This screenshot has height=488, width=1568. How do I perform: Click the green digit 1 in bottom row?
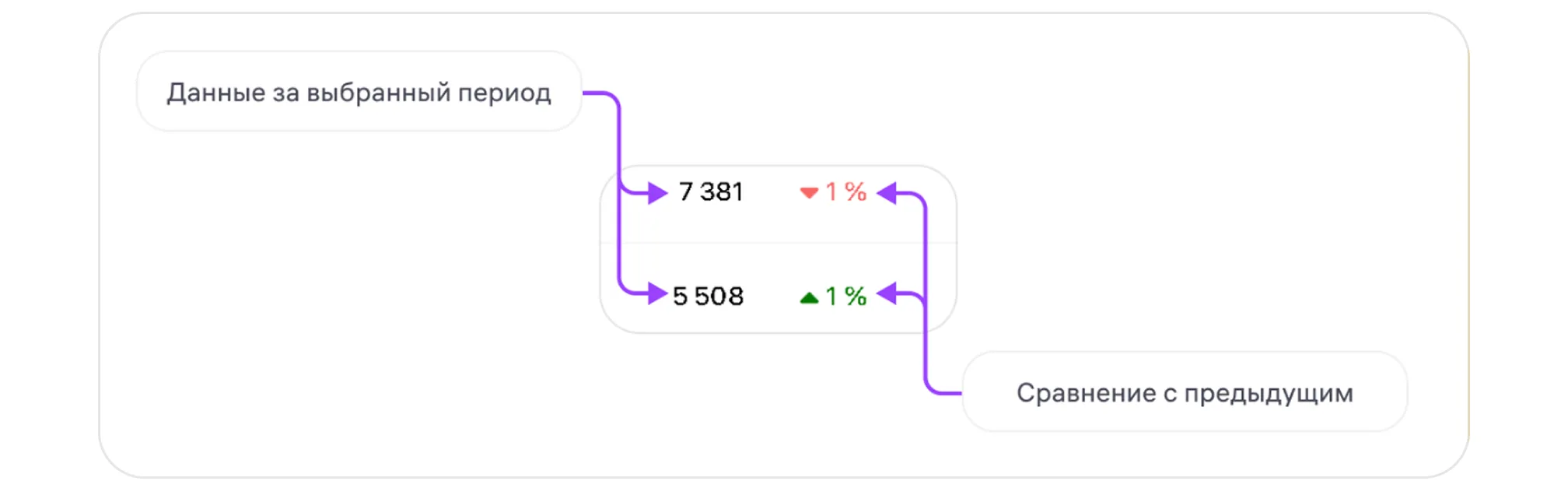coord(831,296)
